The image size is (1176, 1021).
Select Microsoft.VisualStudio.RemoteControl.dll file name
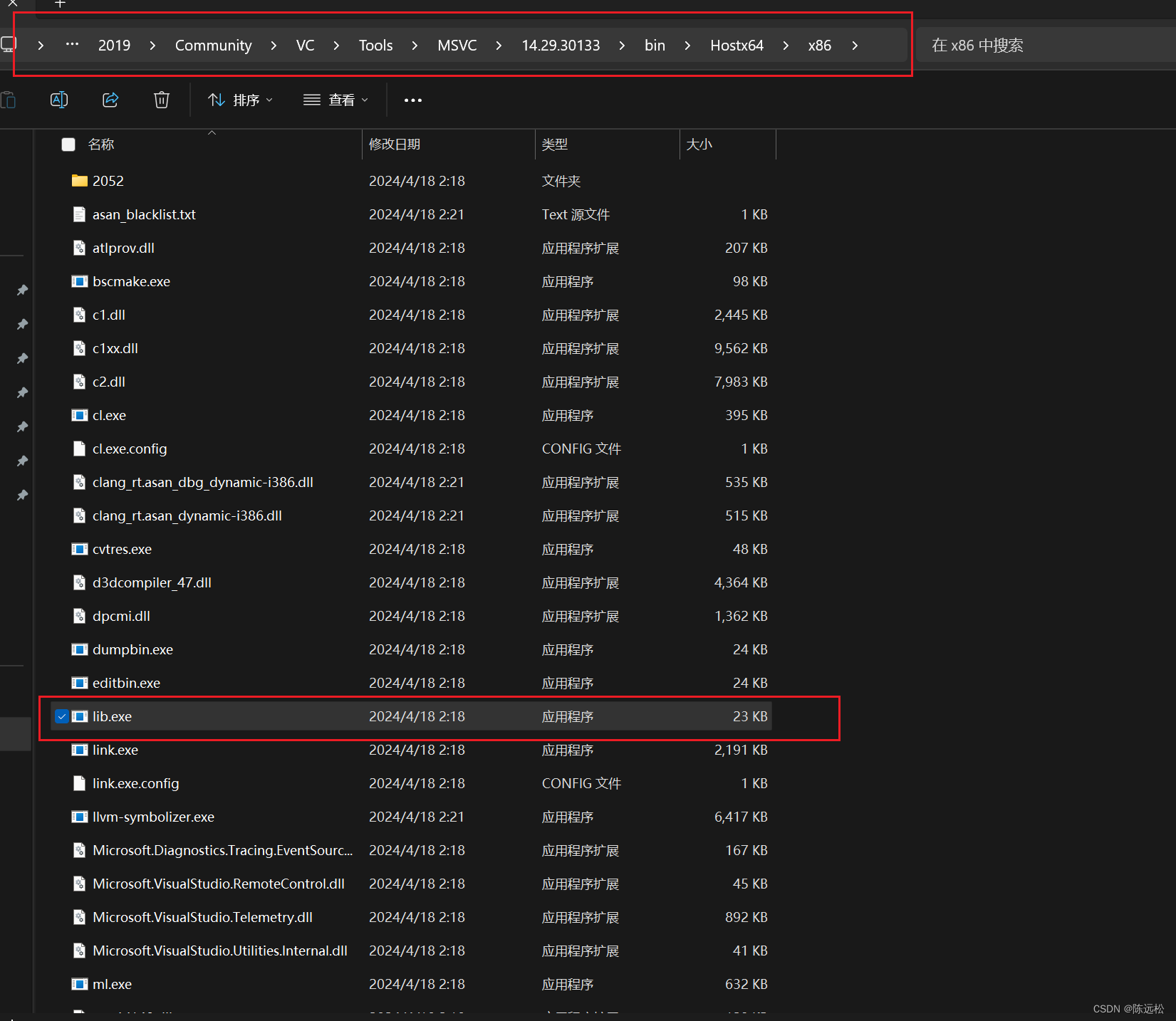tap(219, 884)
